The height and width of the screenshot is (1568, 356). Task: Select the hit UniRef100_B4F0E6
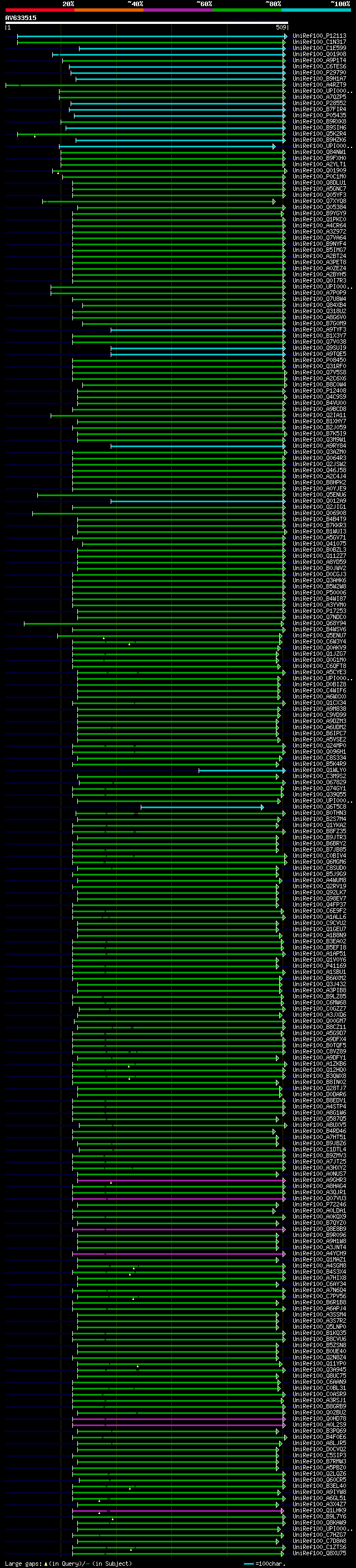point(319,1437)
